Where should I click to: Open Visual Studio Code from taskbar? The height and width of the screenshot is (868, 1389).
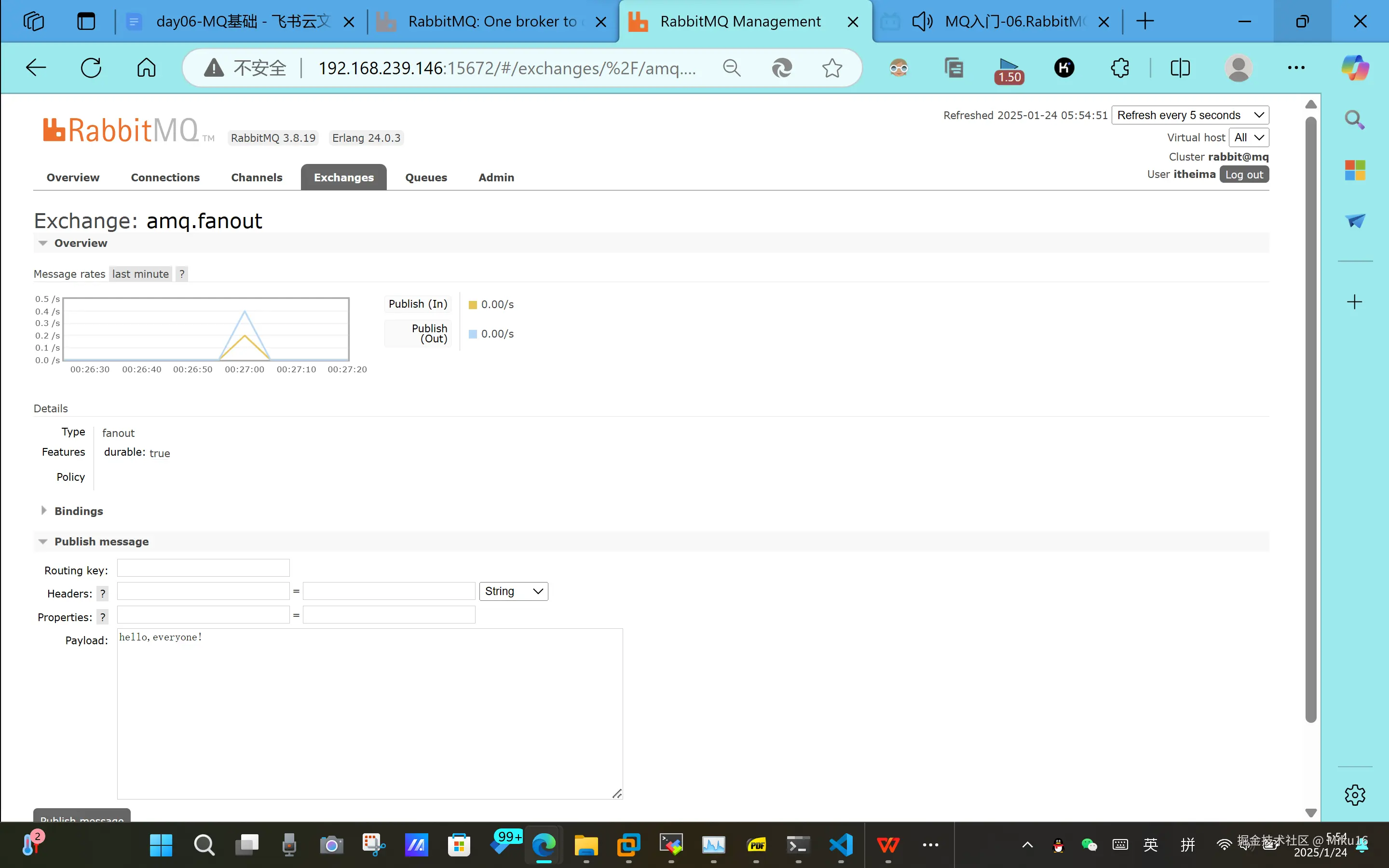click(841, 844)
